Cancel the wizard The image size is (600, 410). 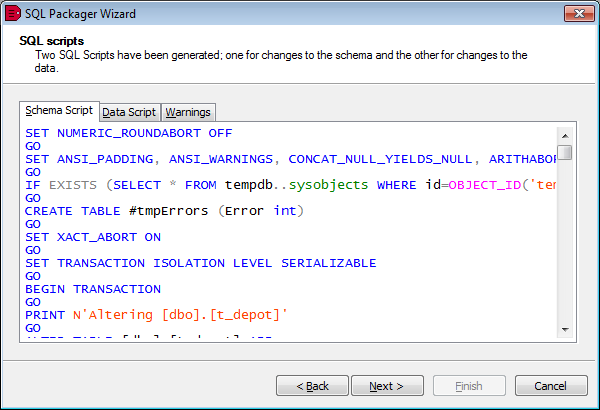(550, 386)
